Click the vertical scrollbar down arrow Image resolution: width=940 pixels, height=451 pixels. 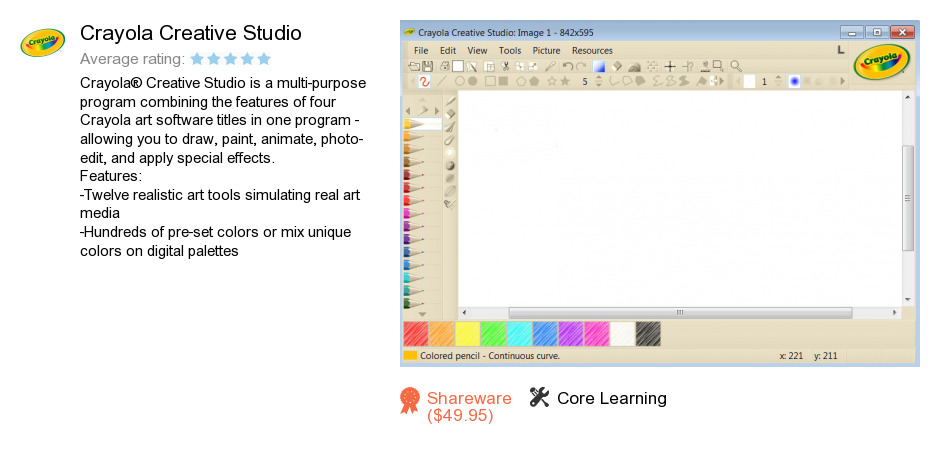(908, 299)
